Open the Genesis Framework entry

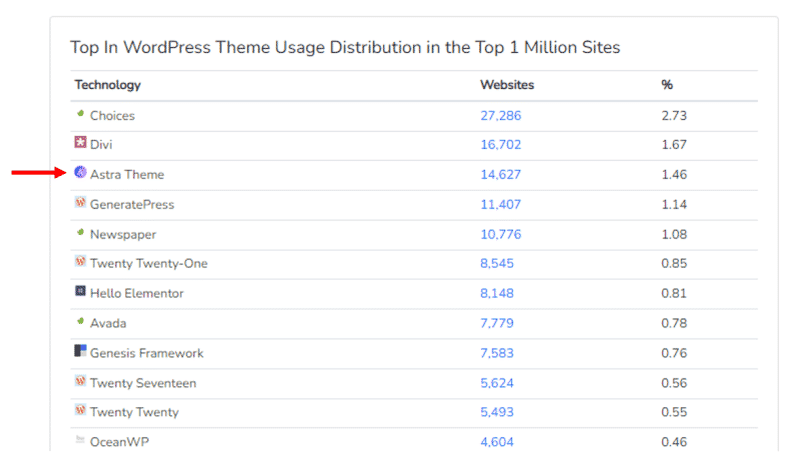click(147, 353)
